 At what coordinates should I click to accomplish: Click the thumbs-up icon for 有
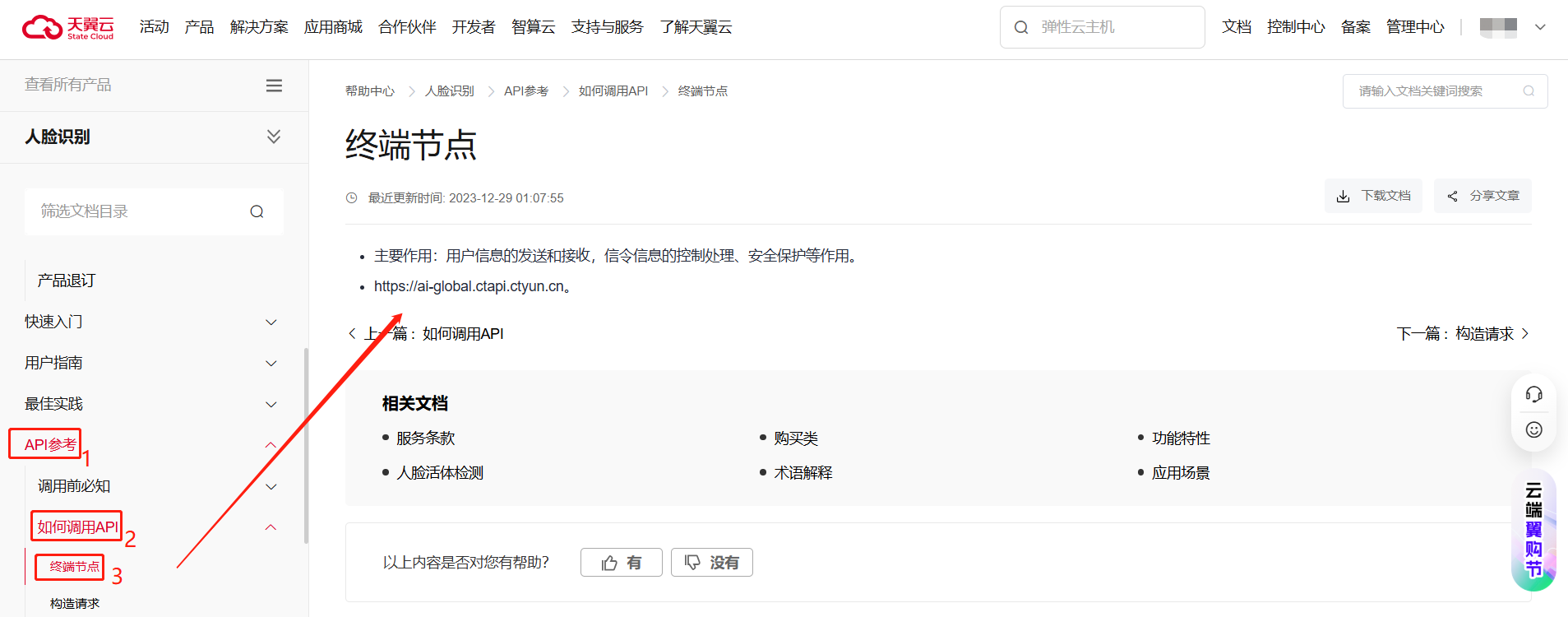pos(609,563)
